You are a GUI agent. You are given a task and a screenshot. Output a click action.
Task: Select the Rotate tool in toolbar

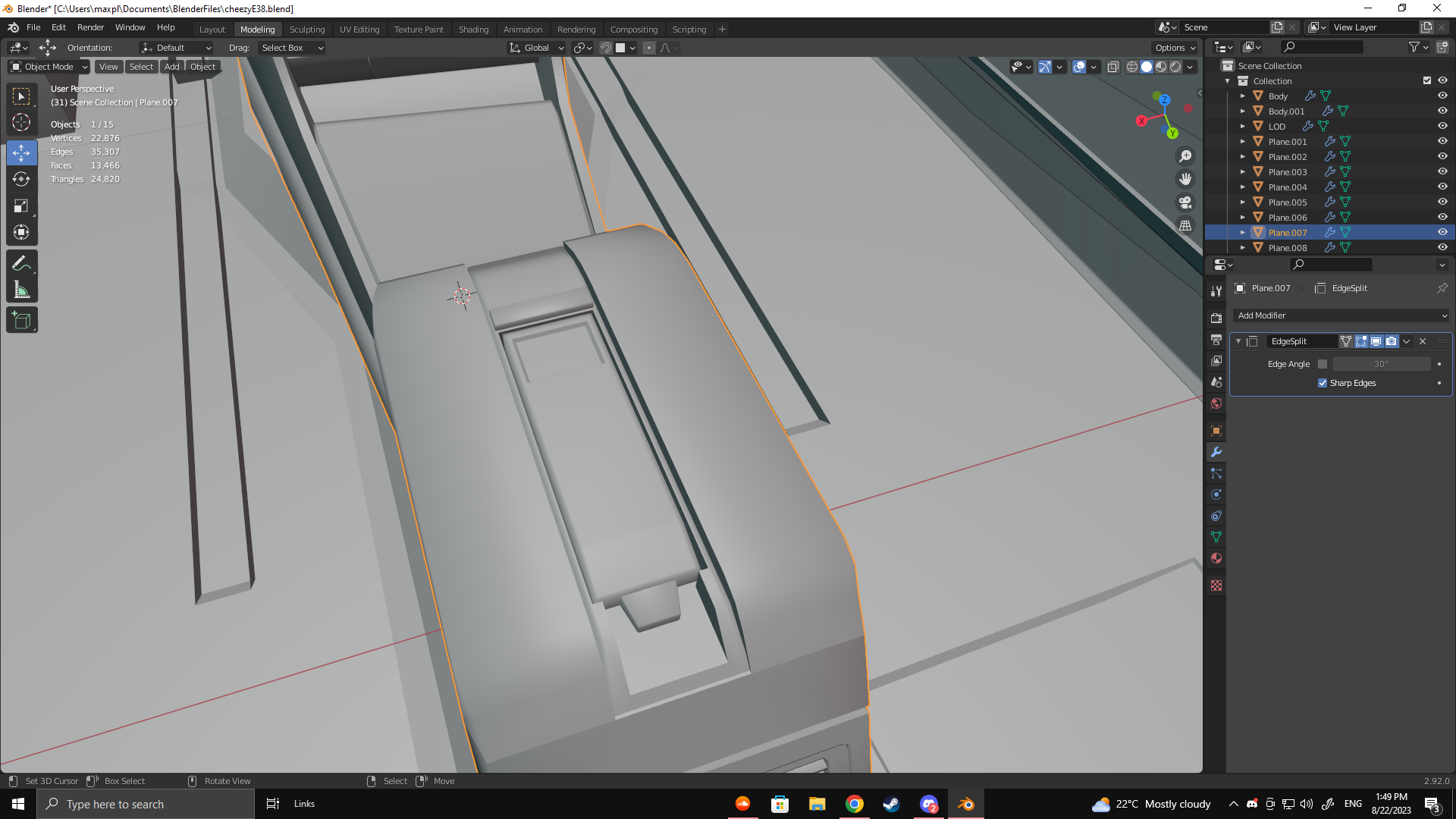pyautogui.click(x=21, y=179)
